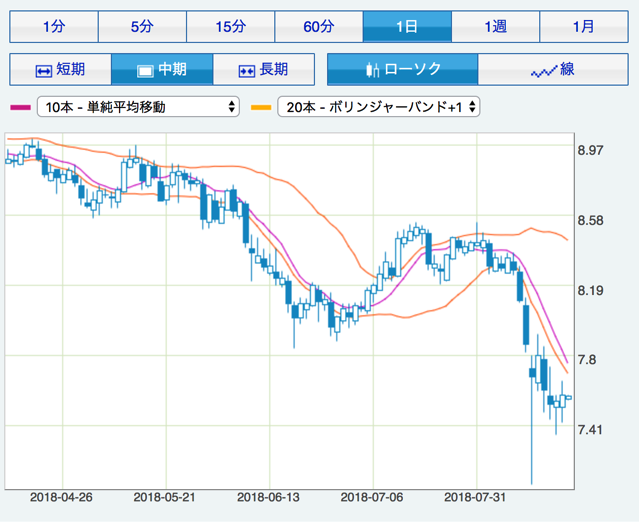
Task: Choose the 短期 short-term range button
Action: 60,69
